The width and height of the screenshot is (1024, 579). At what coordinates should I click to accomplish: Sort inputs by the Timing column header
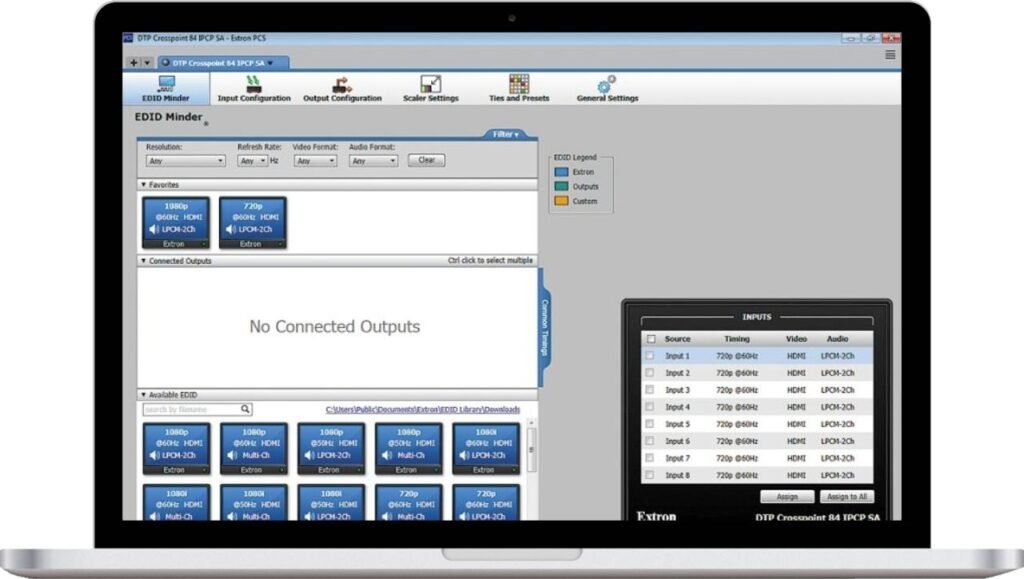(x=737, y=339)
